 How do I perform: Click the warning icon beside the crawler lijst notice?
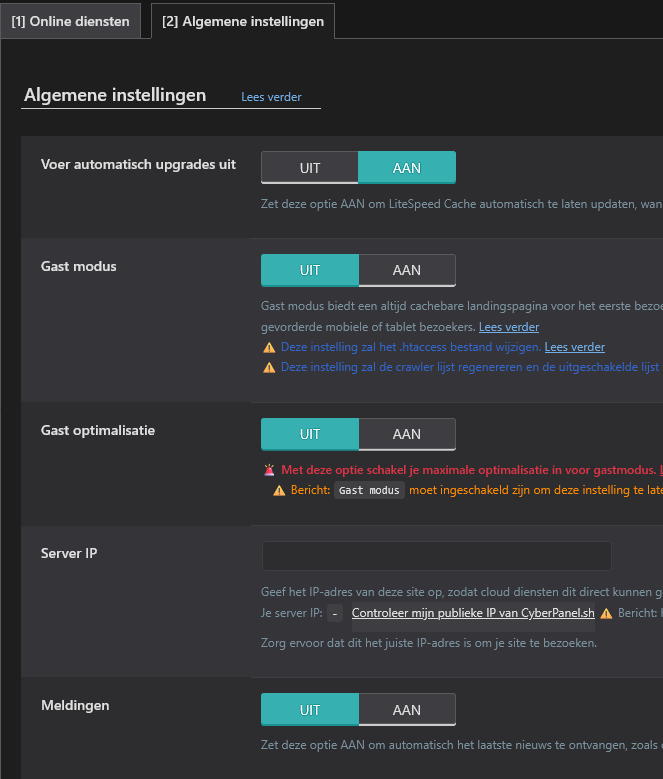(269, 367)
